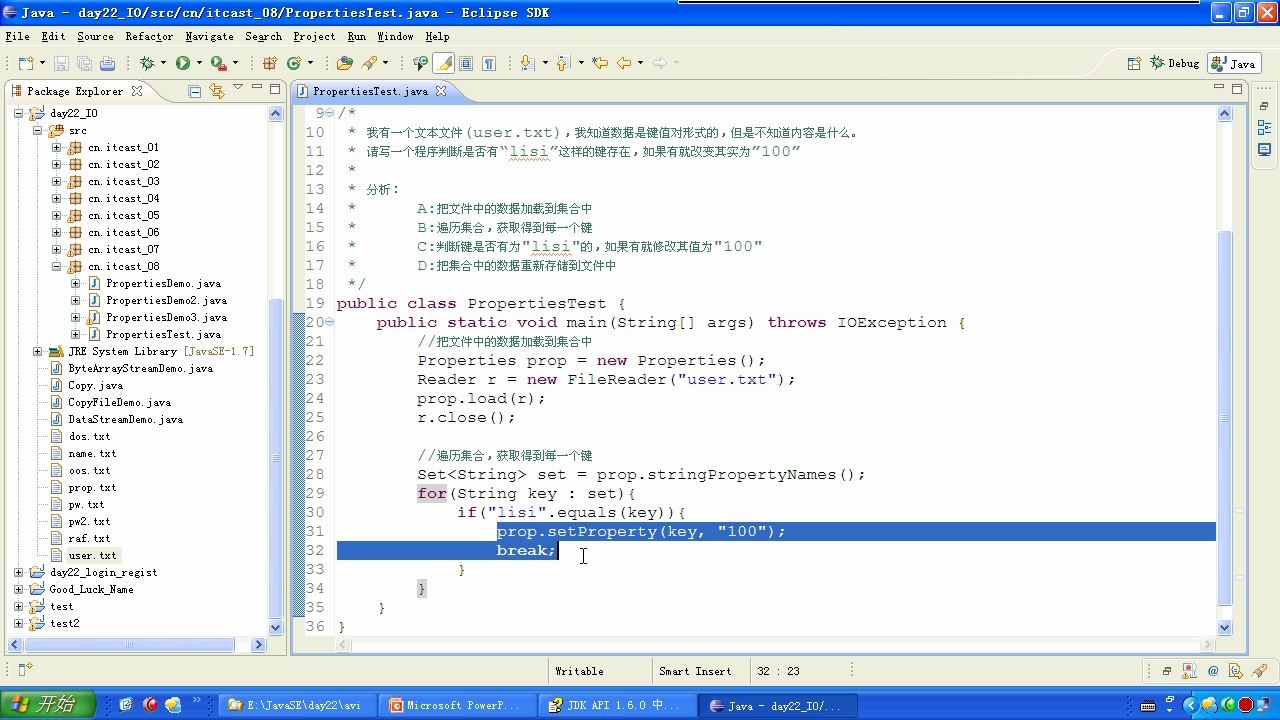Open the Refactor menu
Screen dimensions: 1280x720
click(149, 36)
